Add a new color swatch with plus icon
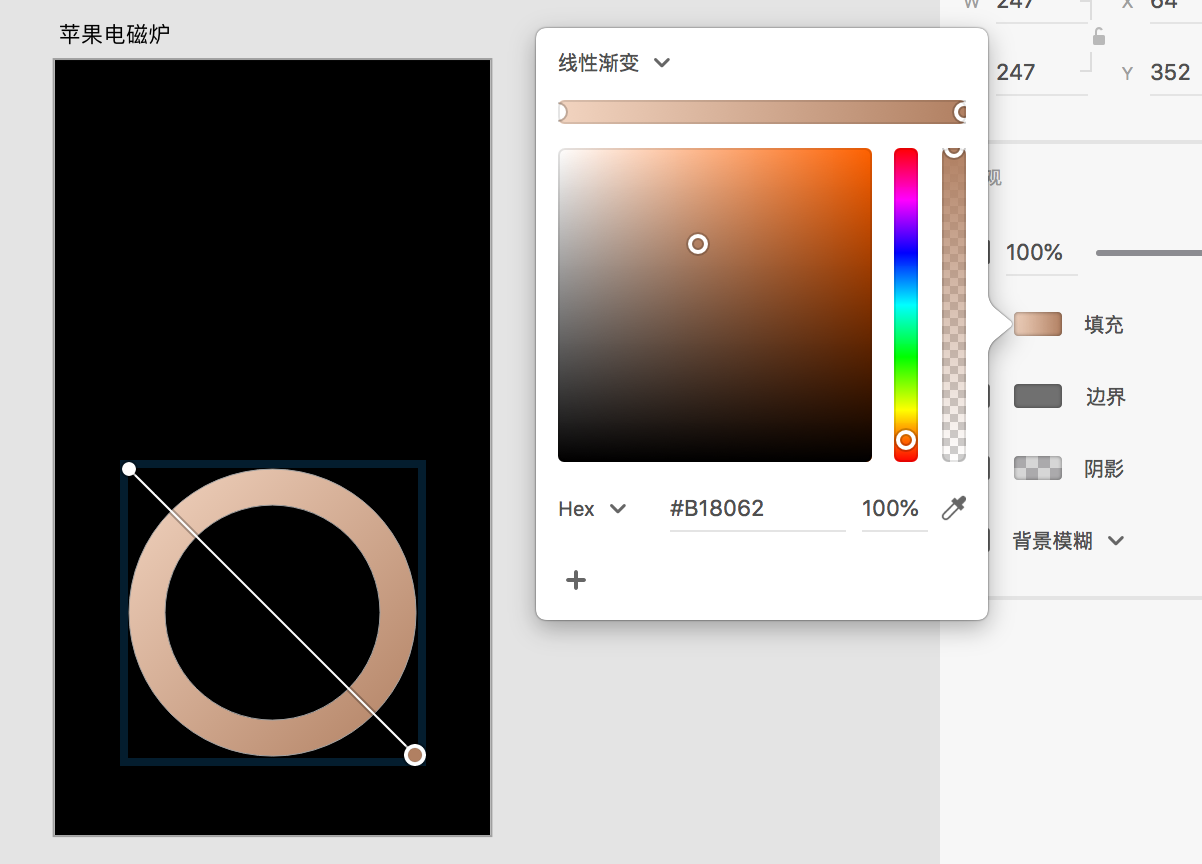1202x864 pixels. click(576, 580)
